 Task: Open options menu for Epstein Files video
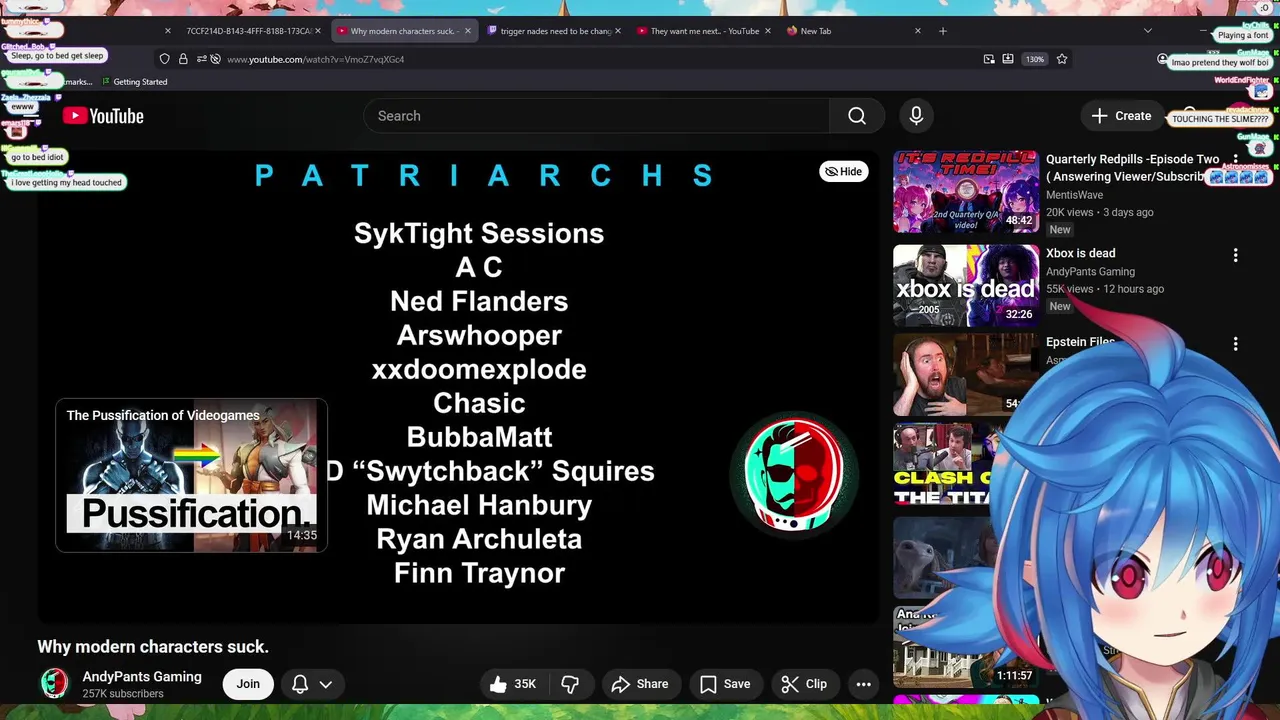tap(1236, 343)
